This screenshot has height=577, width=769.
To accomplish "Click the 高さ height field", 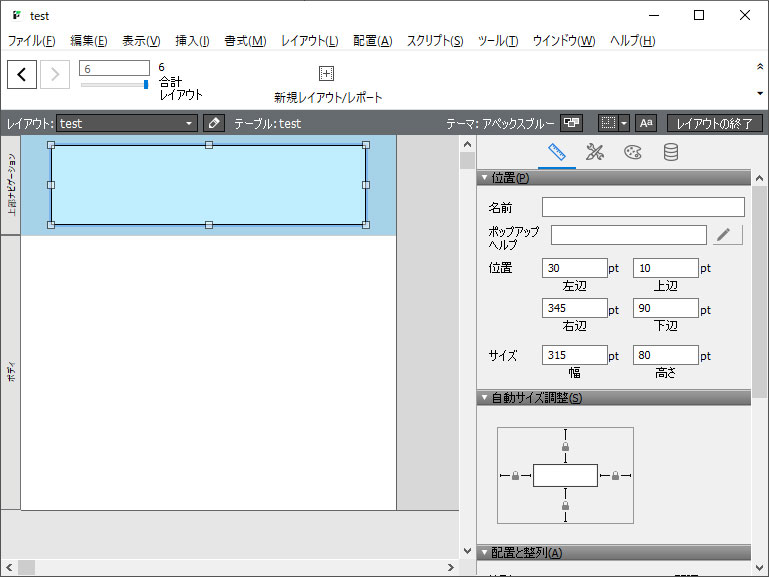I will 666,355.
